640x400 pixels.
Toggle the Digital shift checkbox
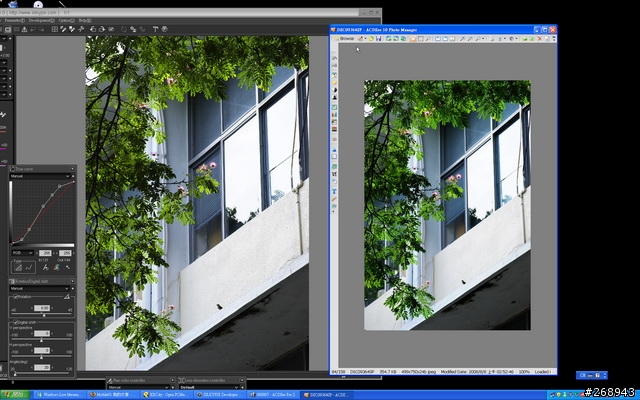point(16,322)
